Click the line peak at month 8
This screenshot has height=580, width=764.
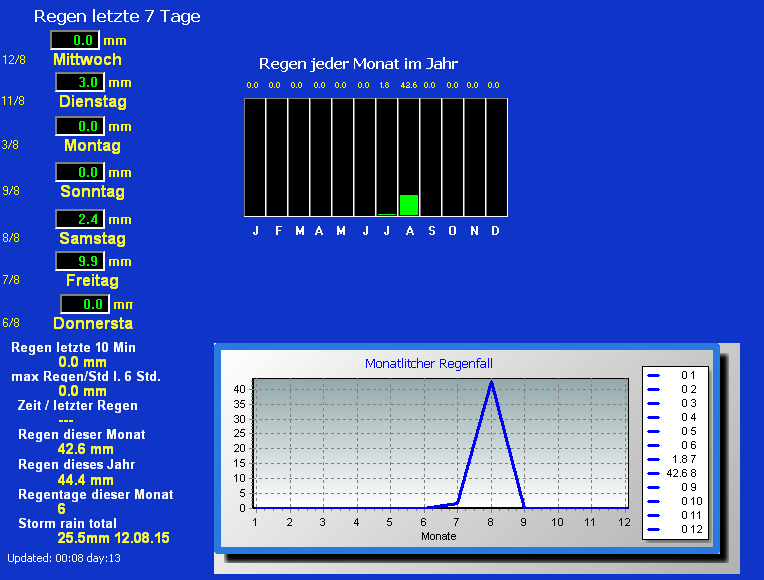click(x=491, y=381)
